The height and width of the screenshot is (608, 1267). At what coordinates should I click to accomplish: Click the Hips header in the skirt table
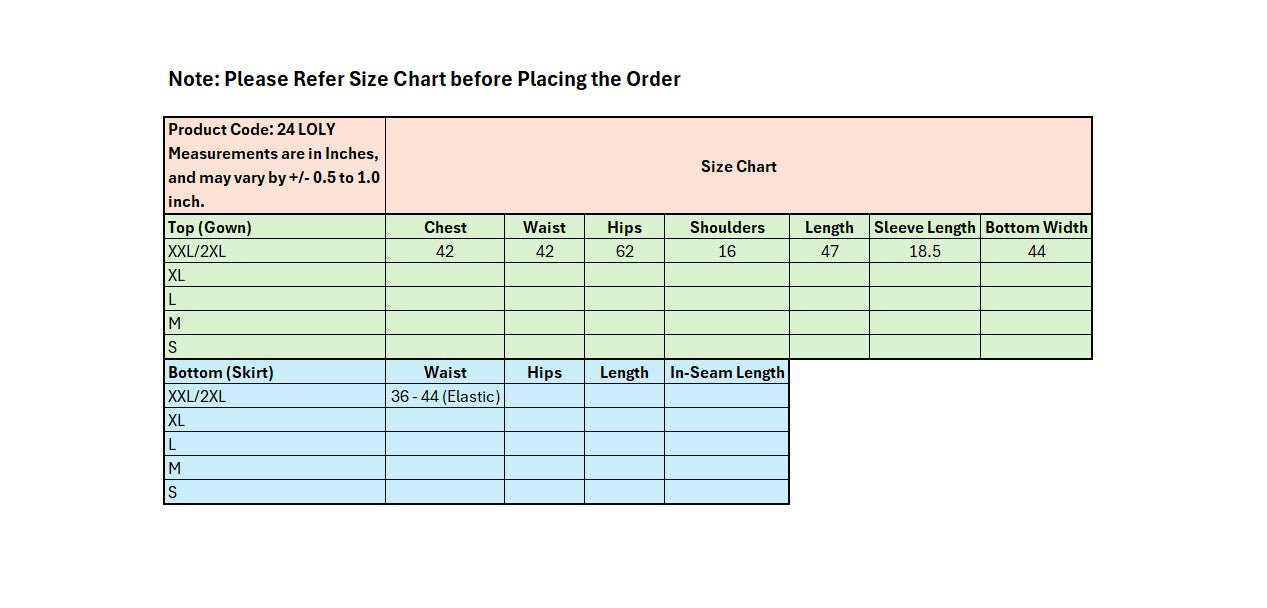544,372
